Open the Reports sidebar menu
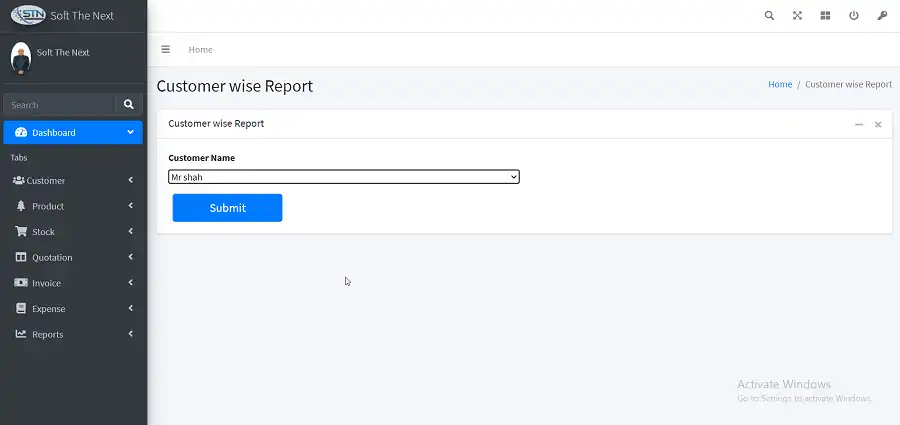The height and width of the screenshot is (425, 900). coord(73,335)
